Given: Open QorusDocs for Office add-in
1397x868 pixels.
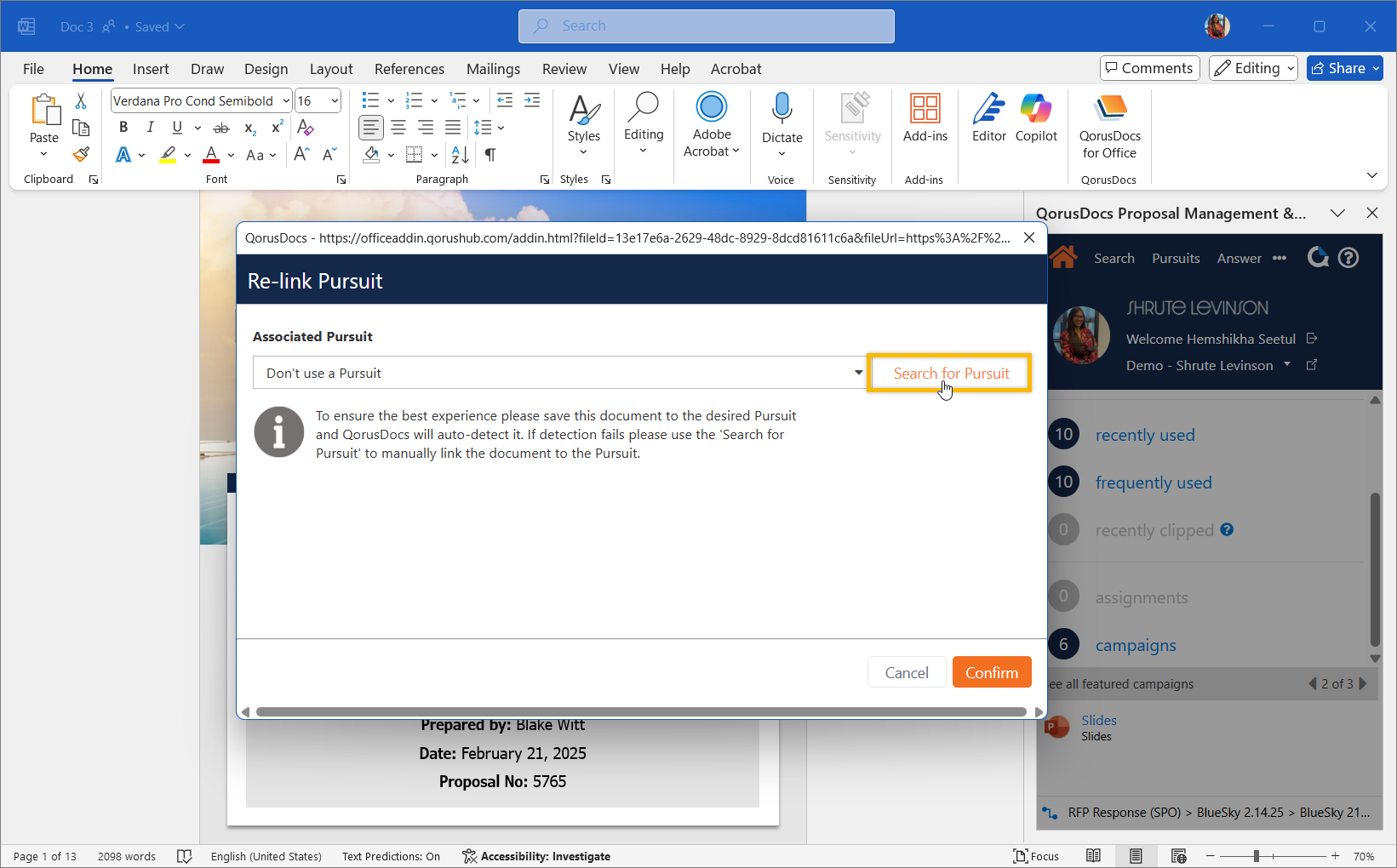Looking at the screenshot, I should coord(1109,127).
